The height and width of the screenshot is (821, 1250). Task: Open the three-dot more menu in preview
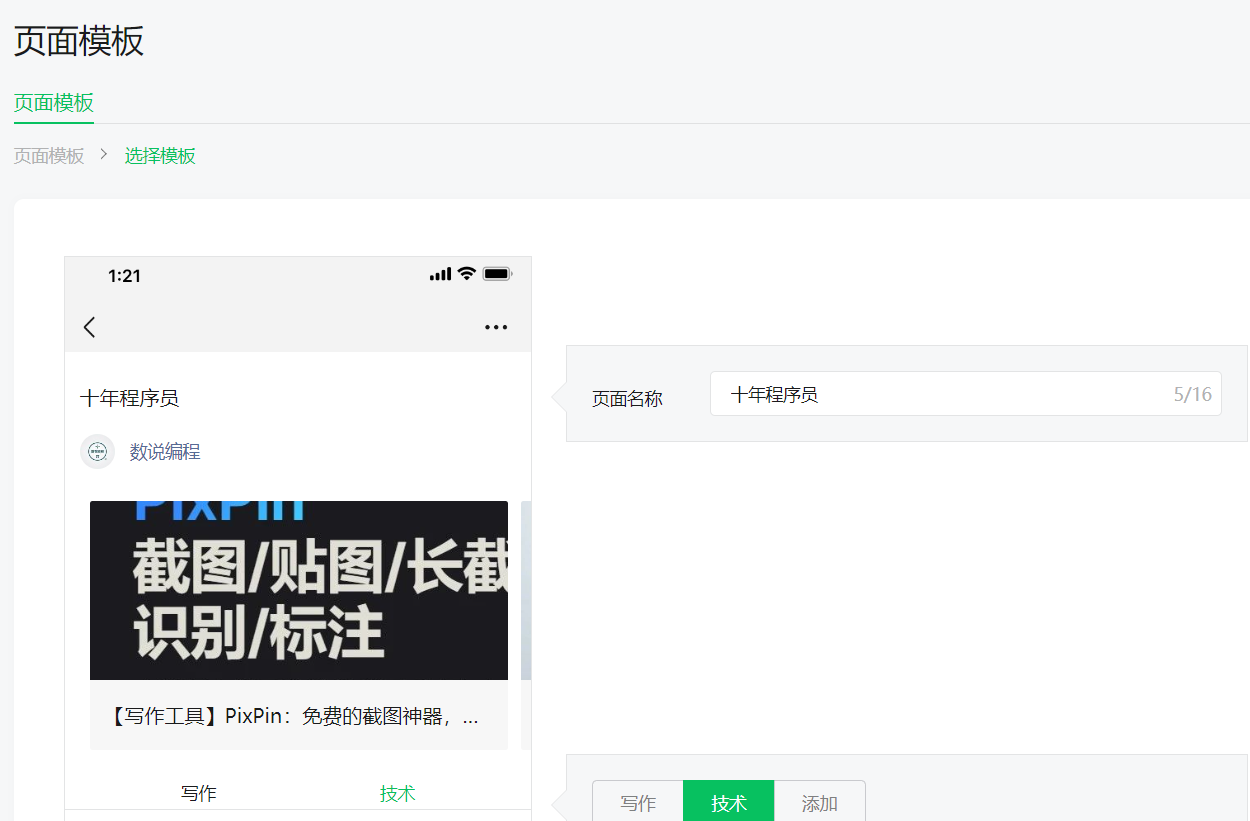(496, 327)
